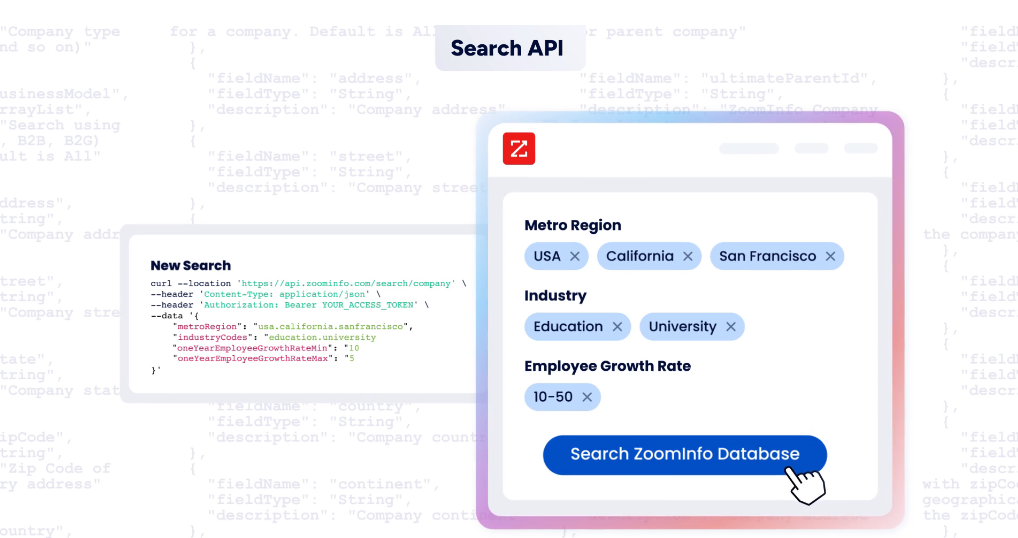The height and width of the screenshot is (538, 1018).
Task: Click the USA tag text
Action: [547, 256]
